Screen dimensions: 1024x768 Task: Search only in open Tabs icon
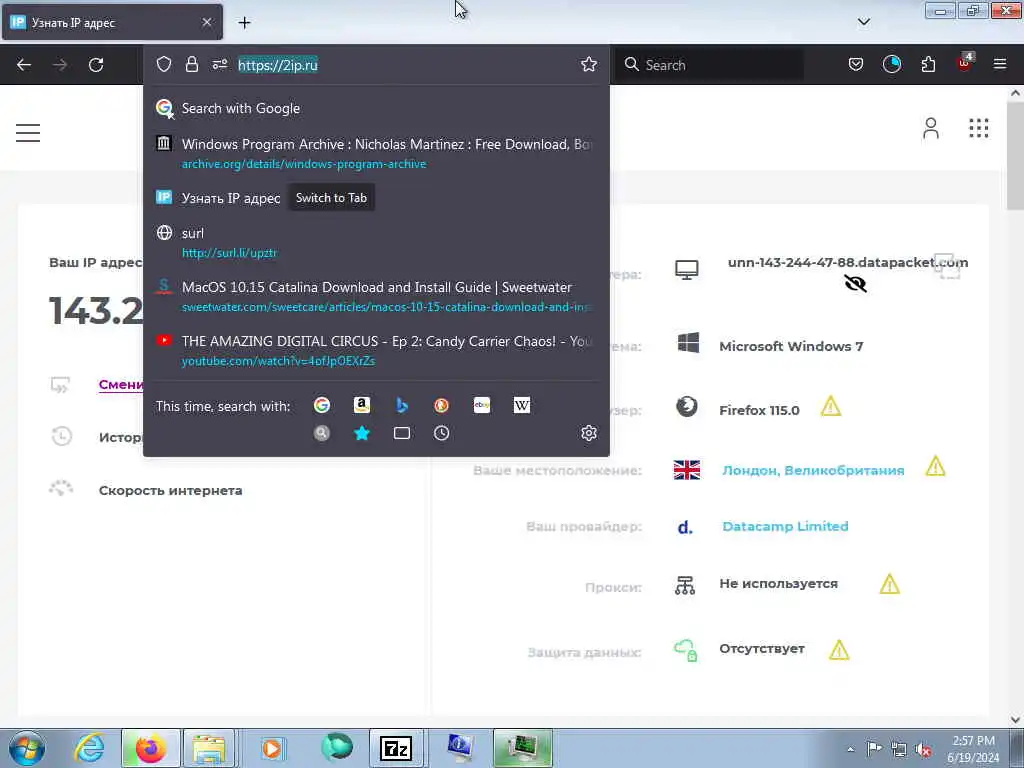pos(402,433)
